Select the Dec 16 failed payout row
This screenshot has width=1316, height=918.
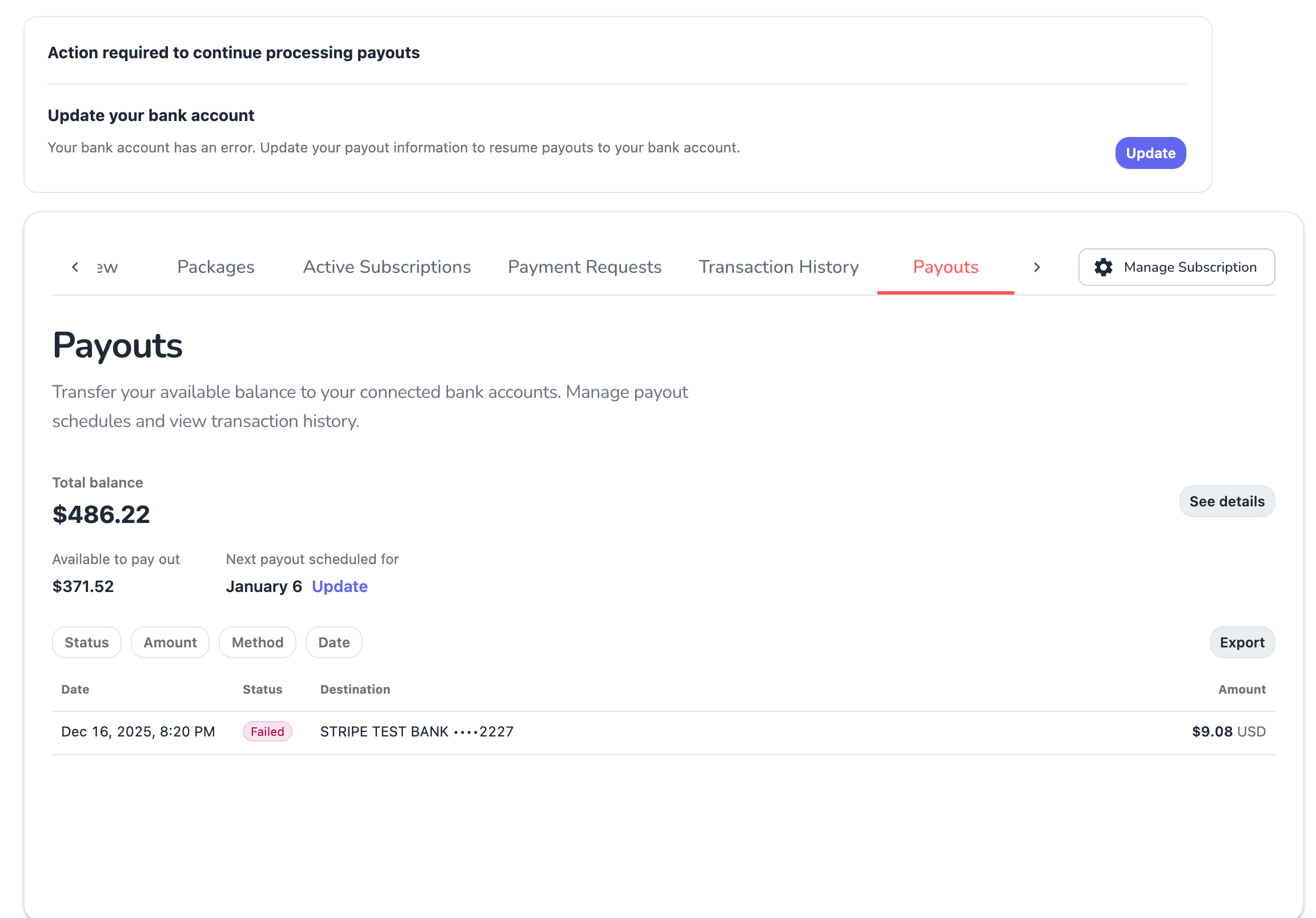(631, 731)
